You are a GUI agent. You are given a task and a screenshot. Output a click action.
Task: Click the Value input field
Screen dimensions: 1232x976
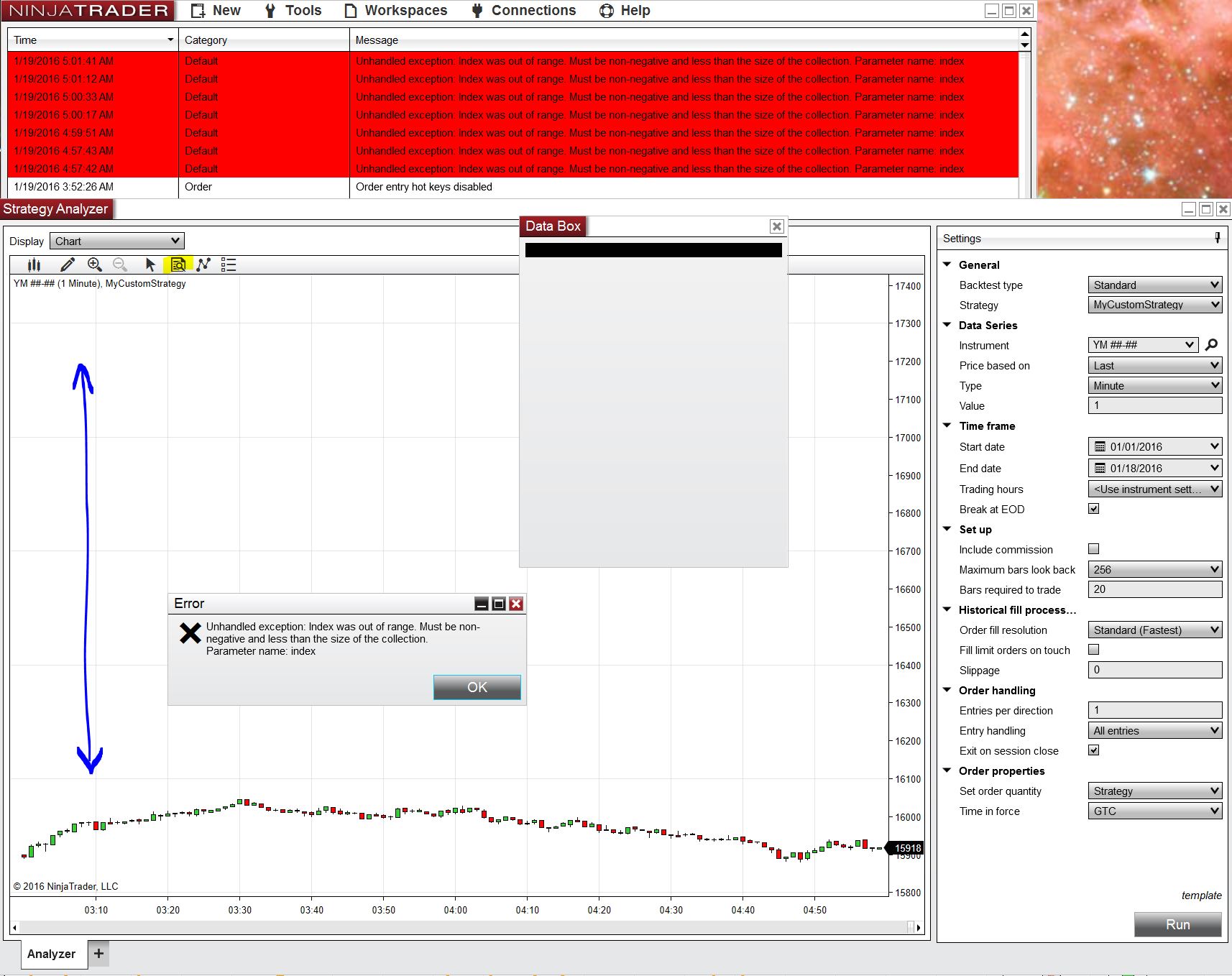[1155, 405]
